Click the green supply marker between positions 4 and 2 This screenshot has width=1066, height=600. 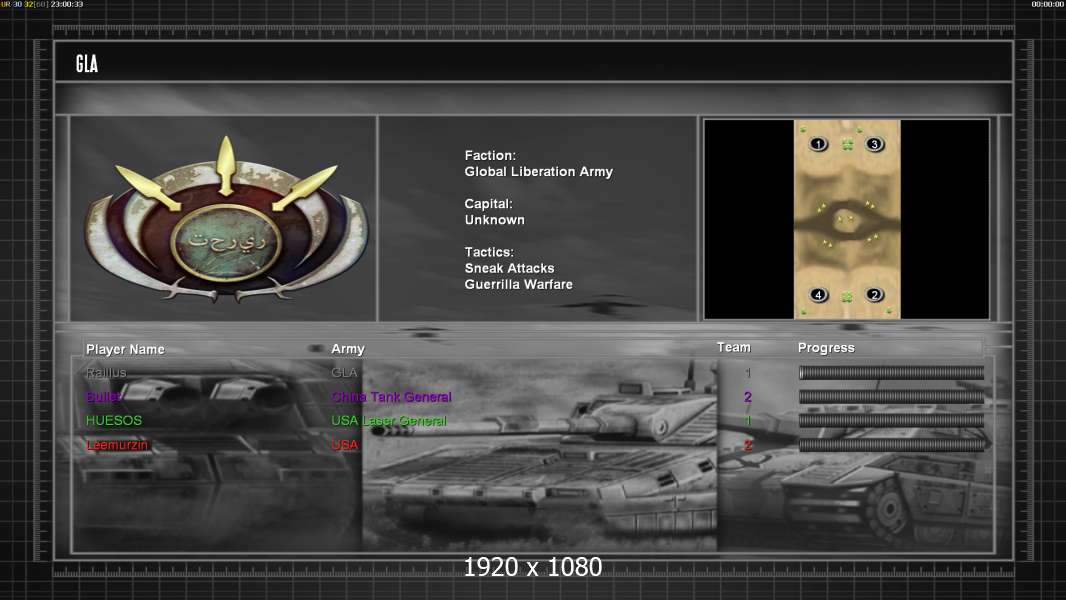[x=847, y=297]
